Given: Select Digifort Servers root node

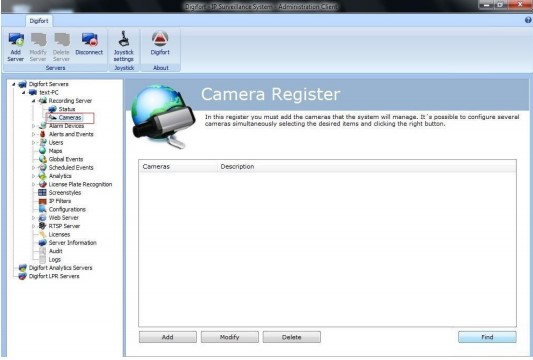Looking at the screenshot, I should coord(48,84).
